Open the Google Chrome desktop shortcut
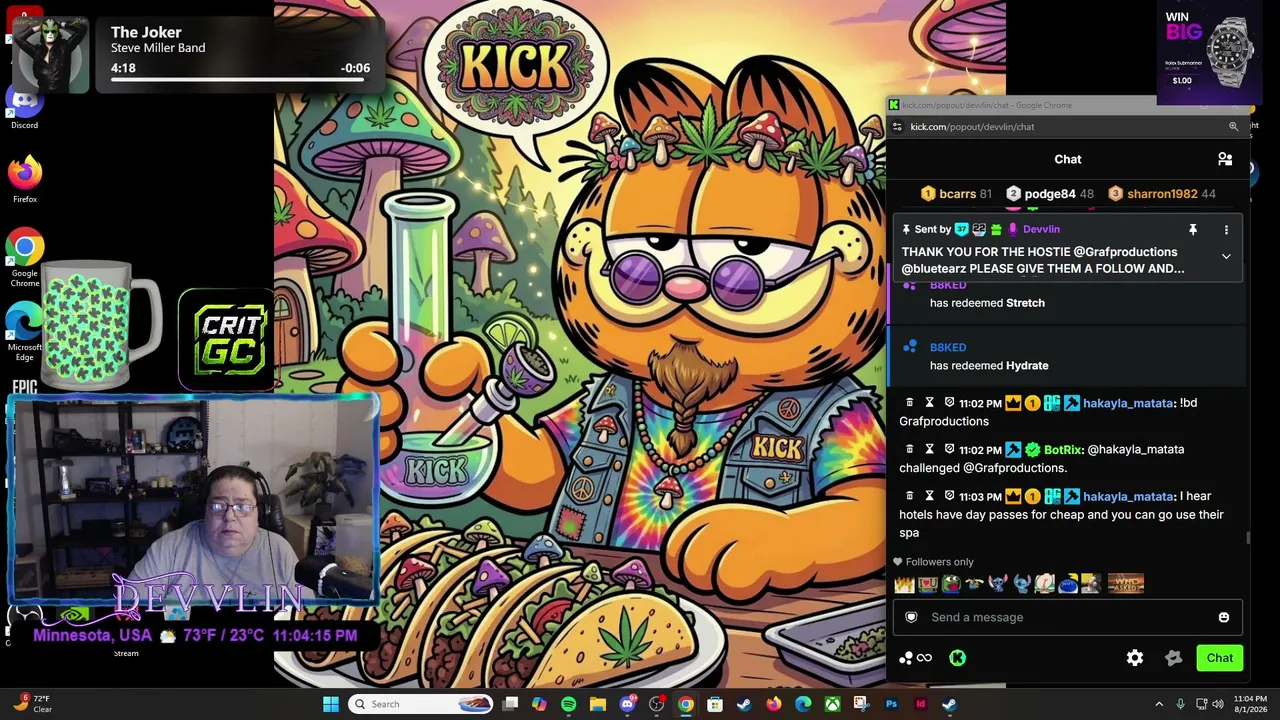Screen dimensions: 1280x720 (25, 258)
